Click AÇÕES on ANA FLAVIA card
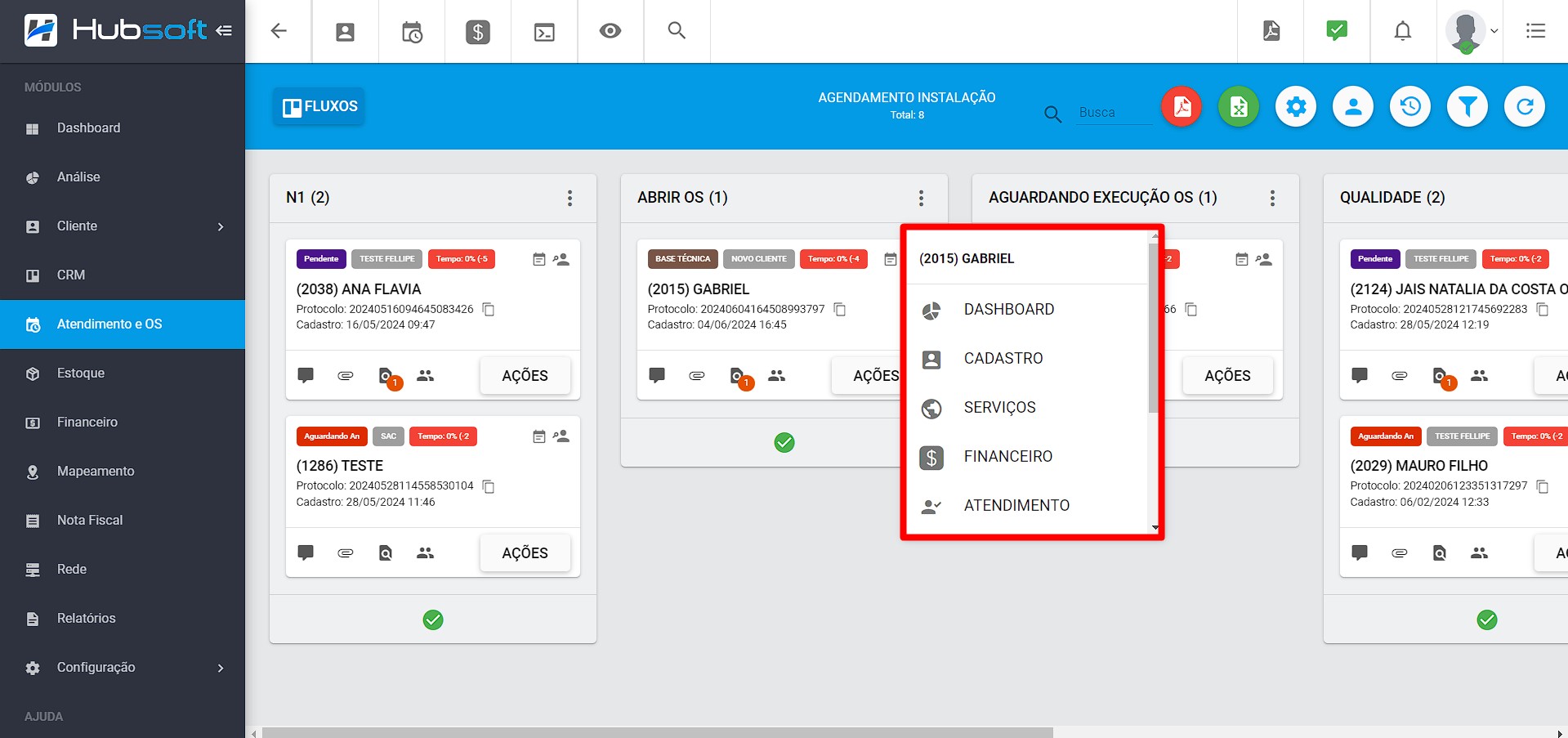 click(x=525, y=376)
